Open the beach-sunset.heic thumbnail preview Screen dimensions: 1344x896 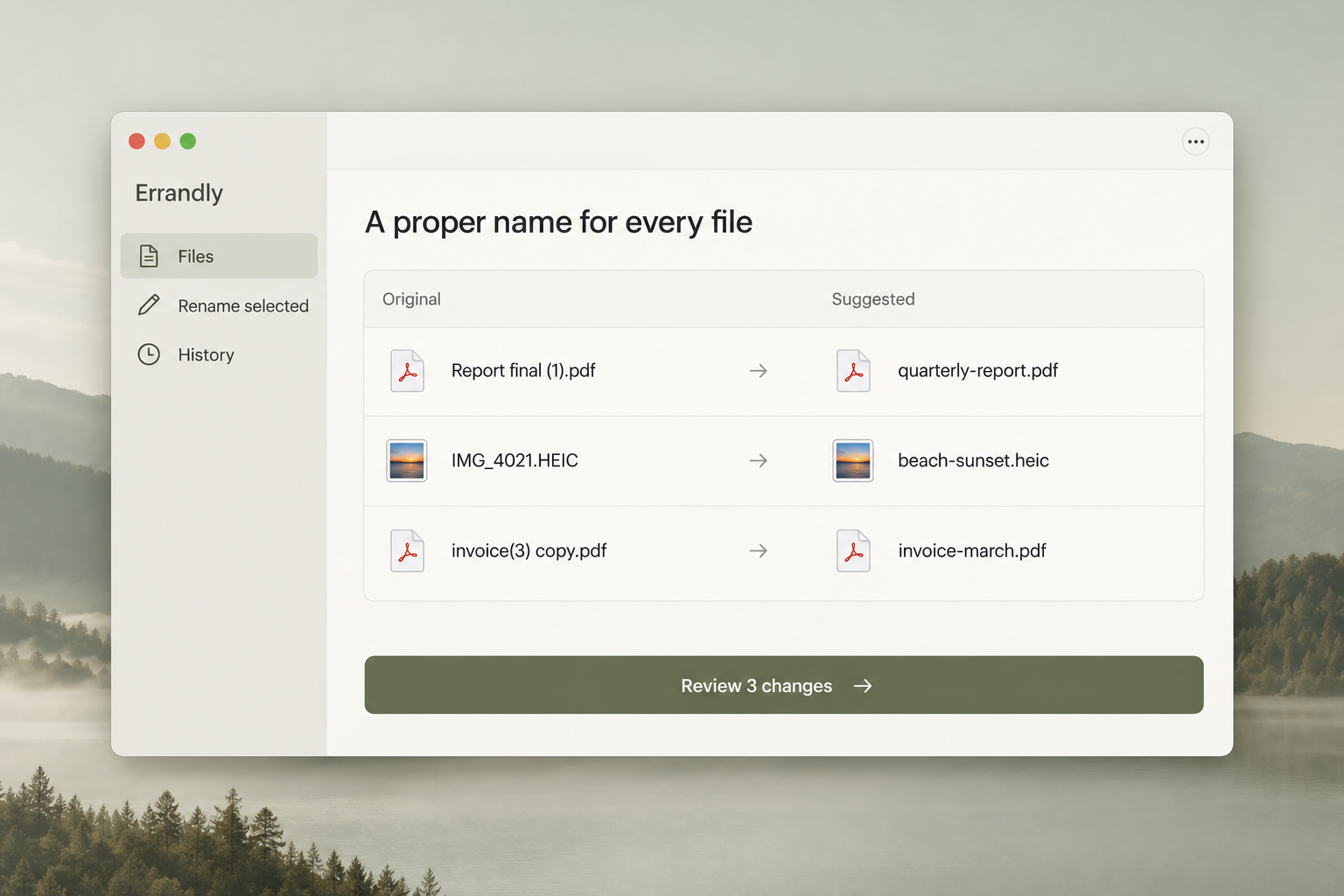tap(853, 461)
